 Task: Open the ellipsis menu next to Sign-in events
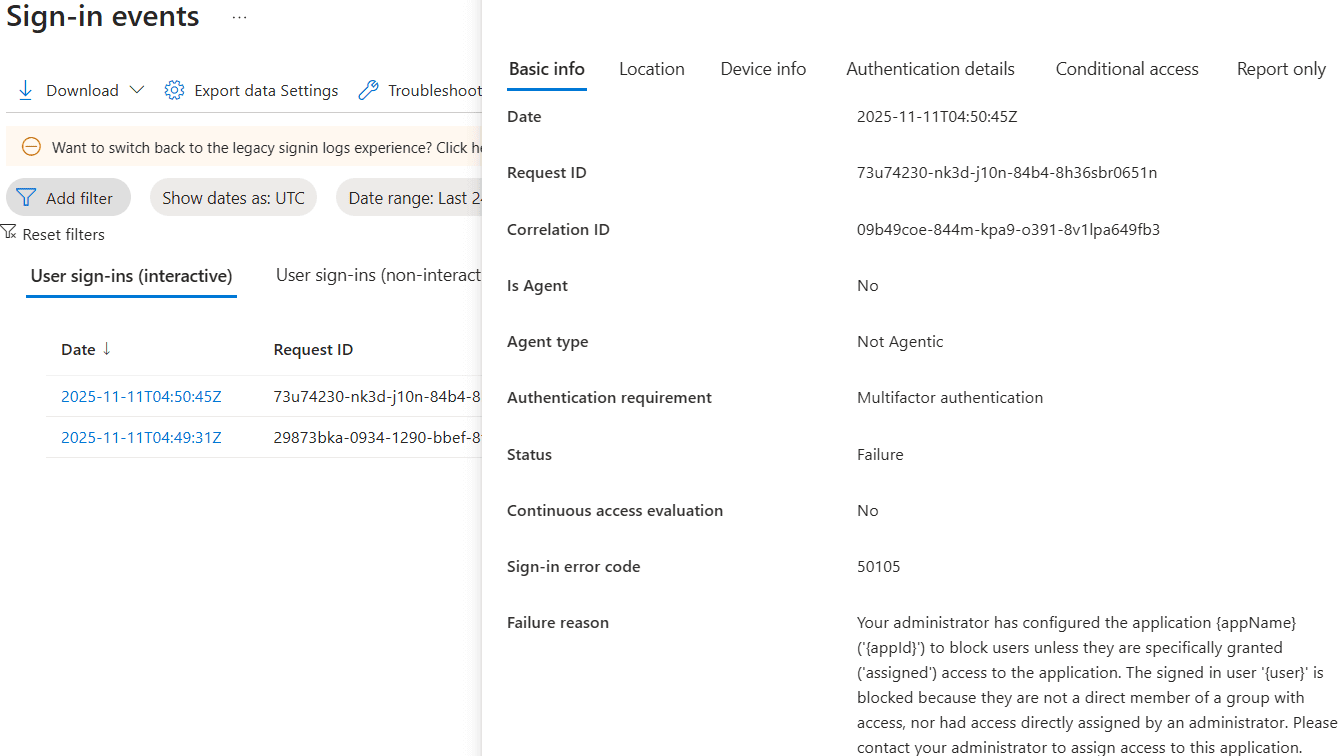238,15
